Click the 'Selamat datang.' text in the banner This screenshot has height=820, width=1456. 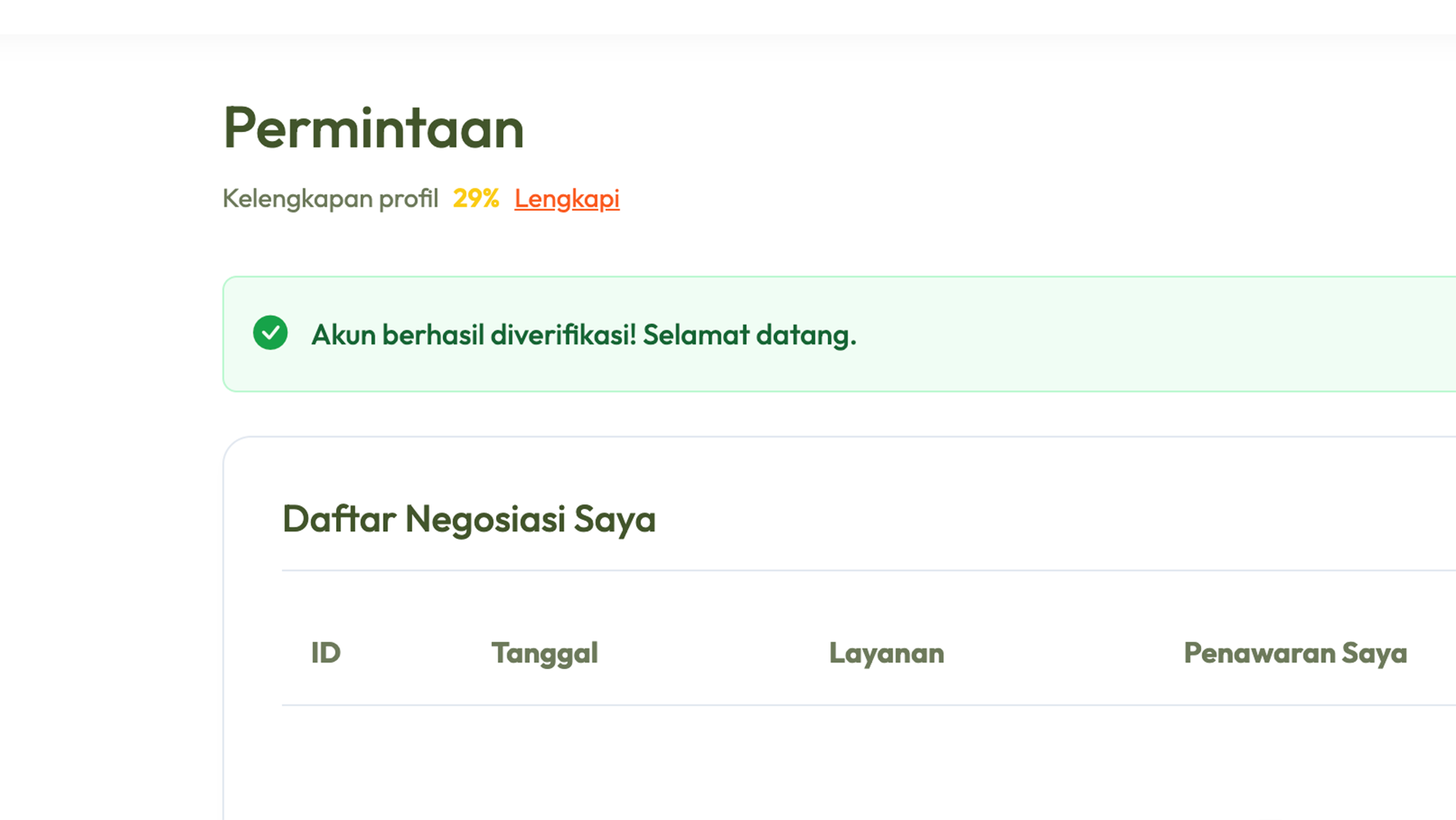click(749, 335)
